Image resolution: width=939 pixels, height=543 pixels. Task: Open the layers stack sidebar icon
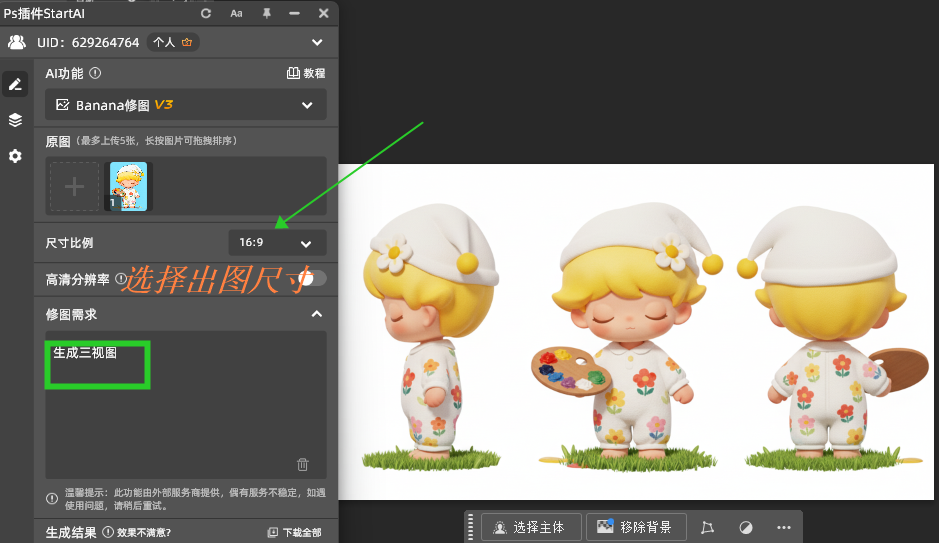click(15, 120)
